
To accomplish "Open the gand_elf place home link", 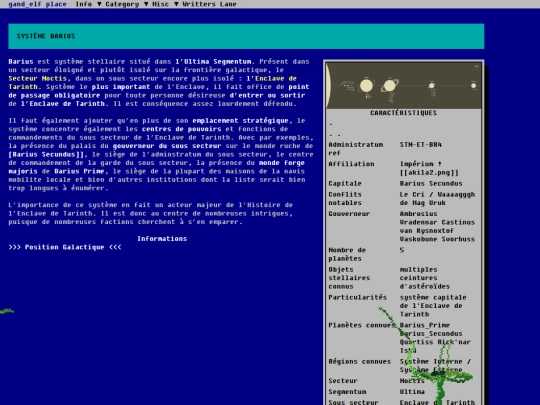I will [37, 4].
